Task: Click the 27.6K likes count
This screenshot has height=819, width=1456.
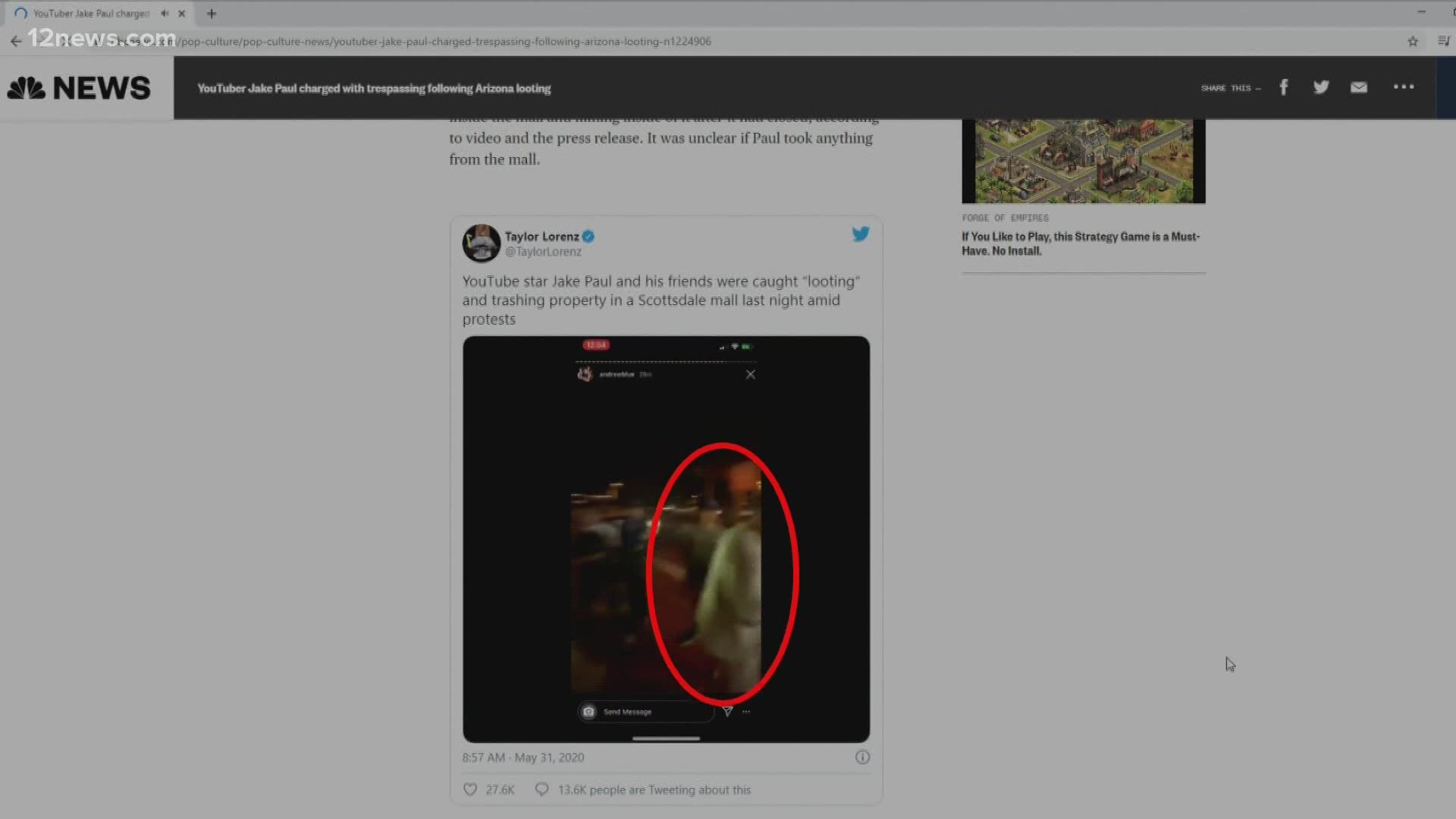Action: tap(500, 790)
